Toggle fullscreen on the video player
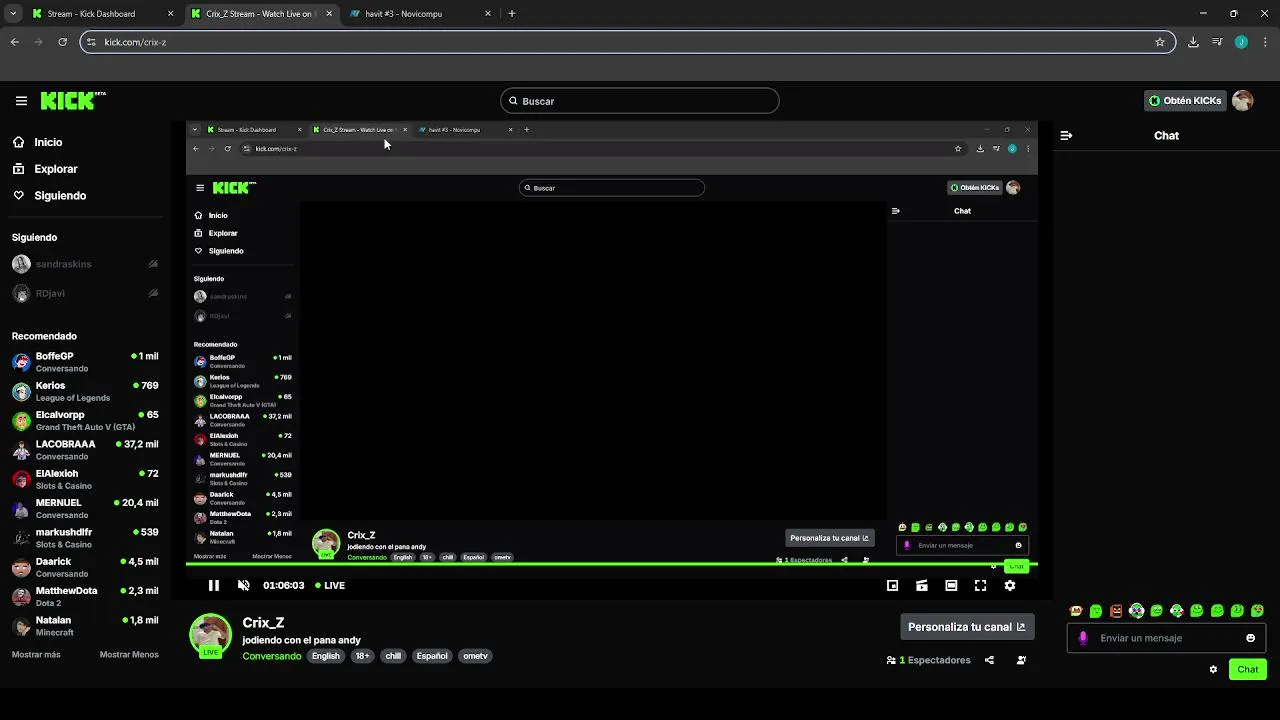This screenshot has height=720, width=1280. point(980,586)
